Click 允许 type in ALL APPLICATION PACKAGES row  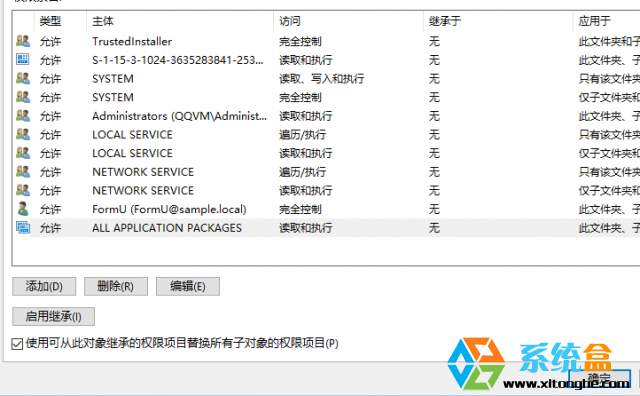point(51,228)
